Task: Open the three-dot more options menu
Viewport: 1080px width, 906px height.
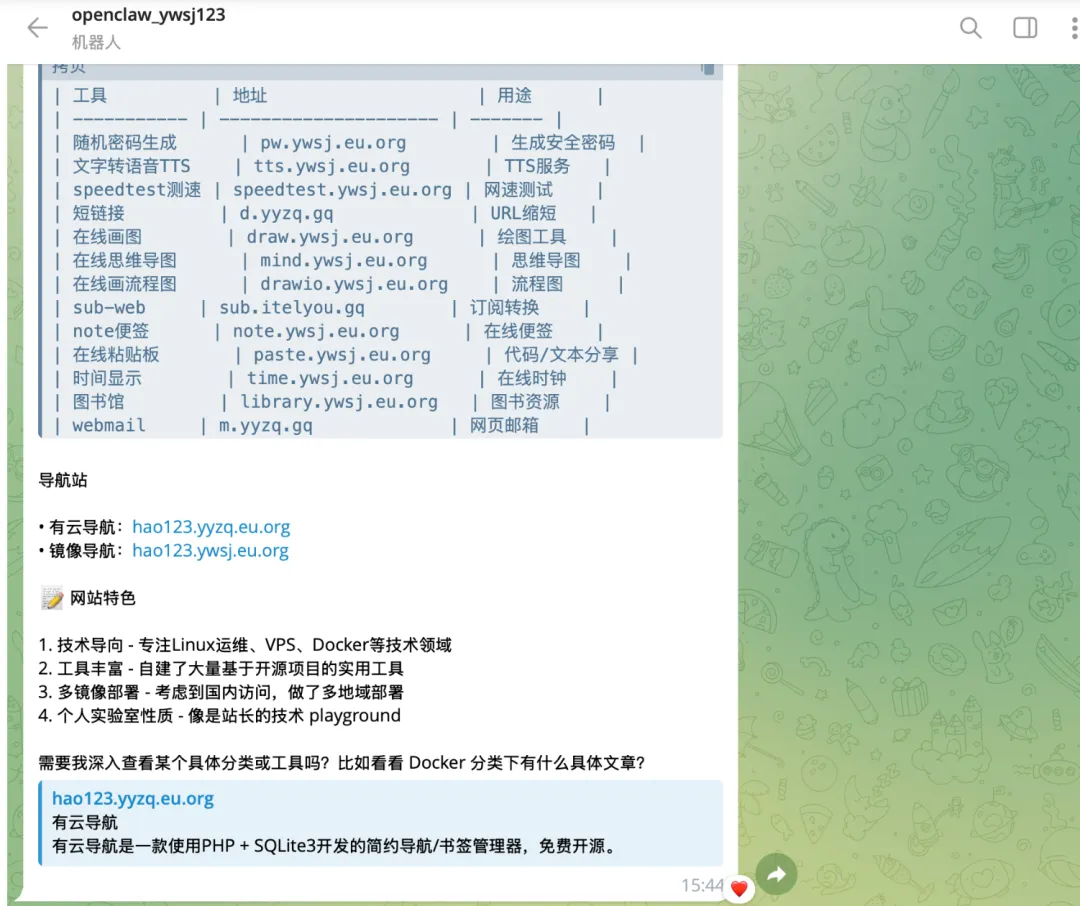Action: pos(1074,28)
